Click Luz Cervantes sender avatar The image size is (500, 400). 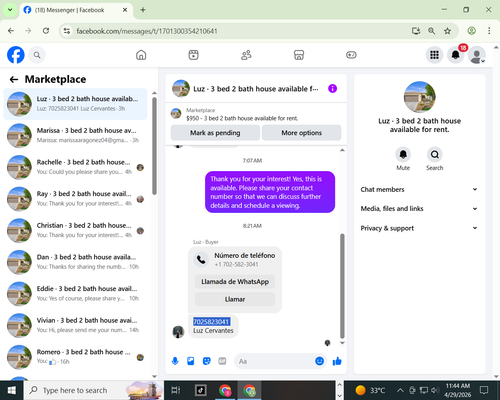click(178, 332)
